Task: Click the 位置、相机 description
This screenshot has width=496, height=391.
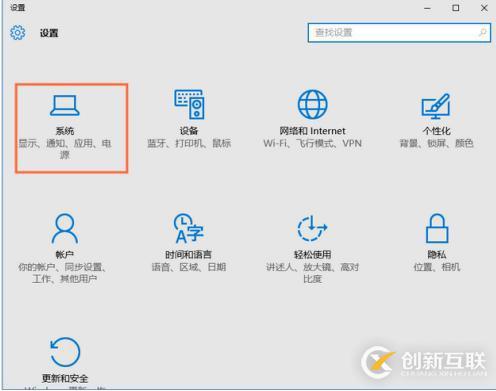Action: (x=437, y=267)
